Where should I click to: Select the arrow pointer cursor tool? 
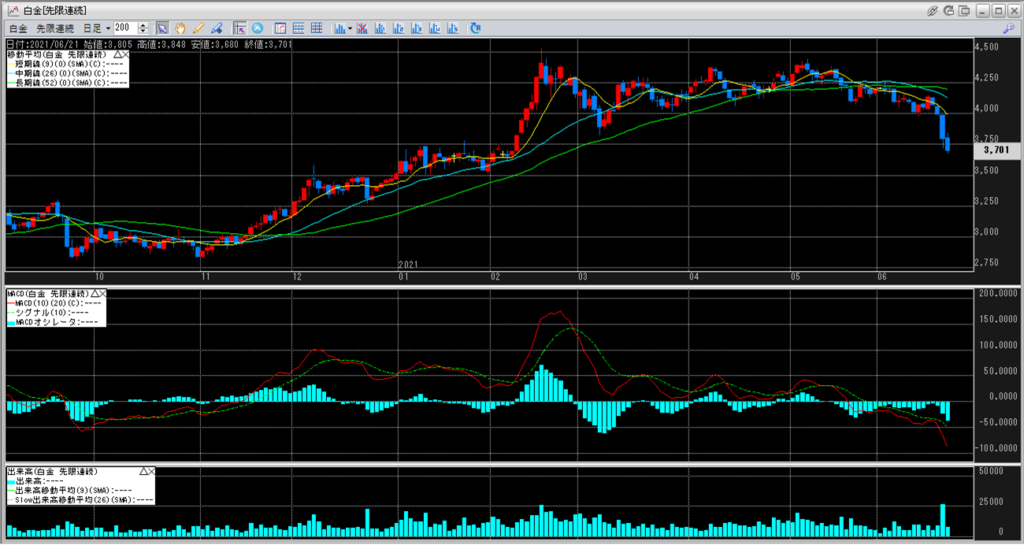[162, 28]
